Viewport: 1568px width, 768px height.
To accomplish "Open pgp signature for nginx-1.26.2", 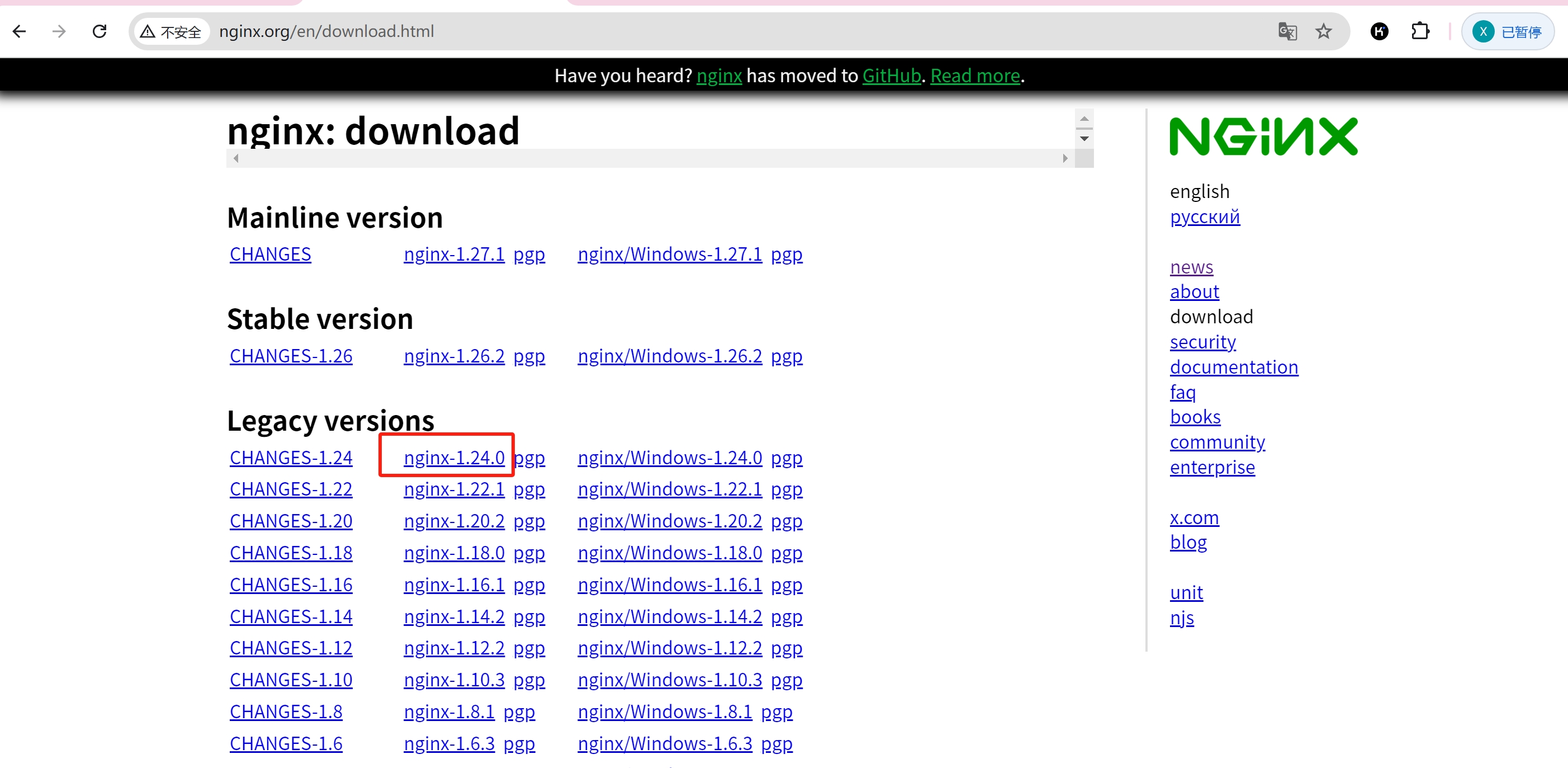I will pyautogui.click(x=529, y=356).
